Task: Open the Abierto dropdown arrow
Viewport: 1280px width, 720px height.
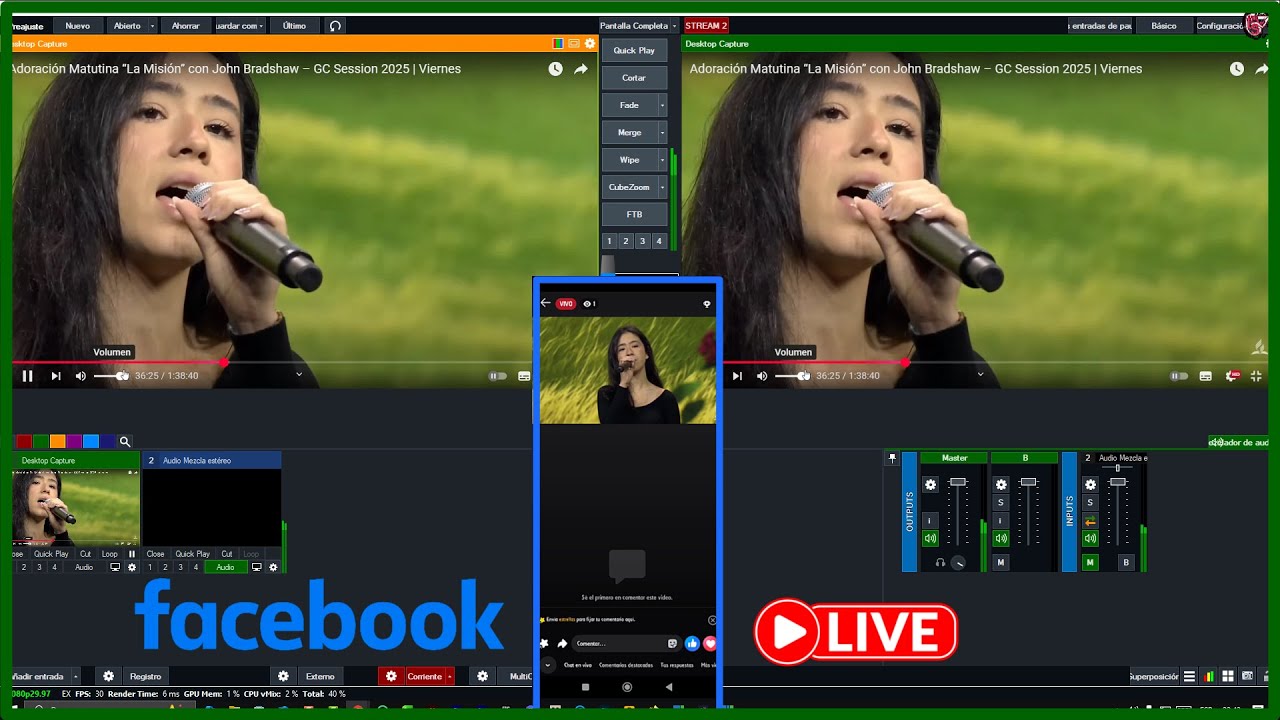Action: pos(153,26)
